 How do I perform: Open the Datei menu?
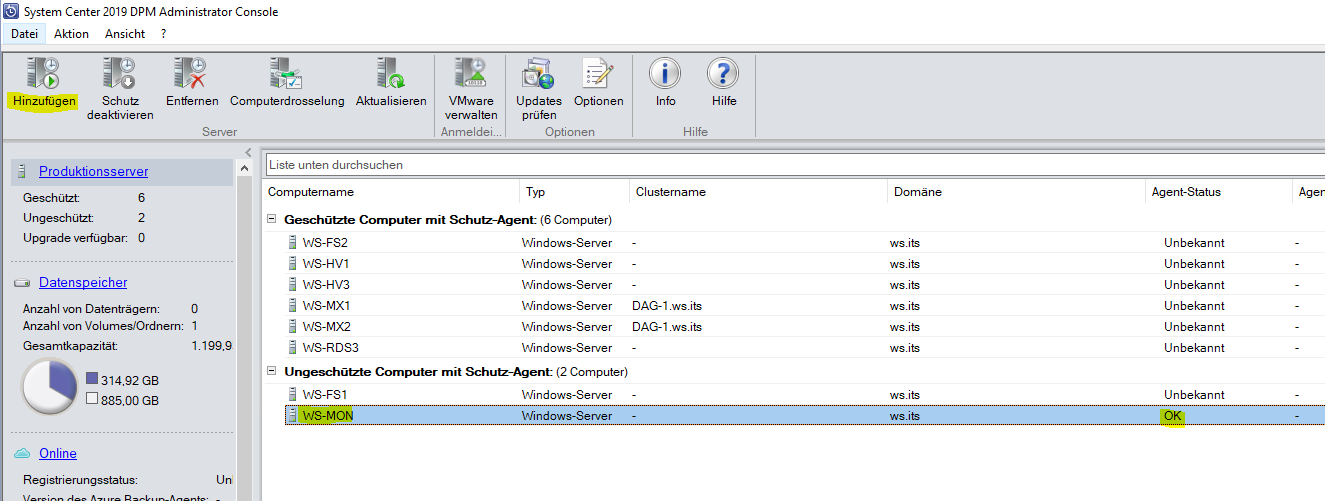[x=24, y=34]
